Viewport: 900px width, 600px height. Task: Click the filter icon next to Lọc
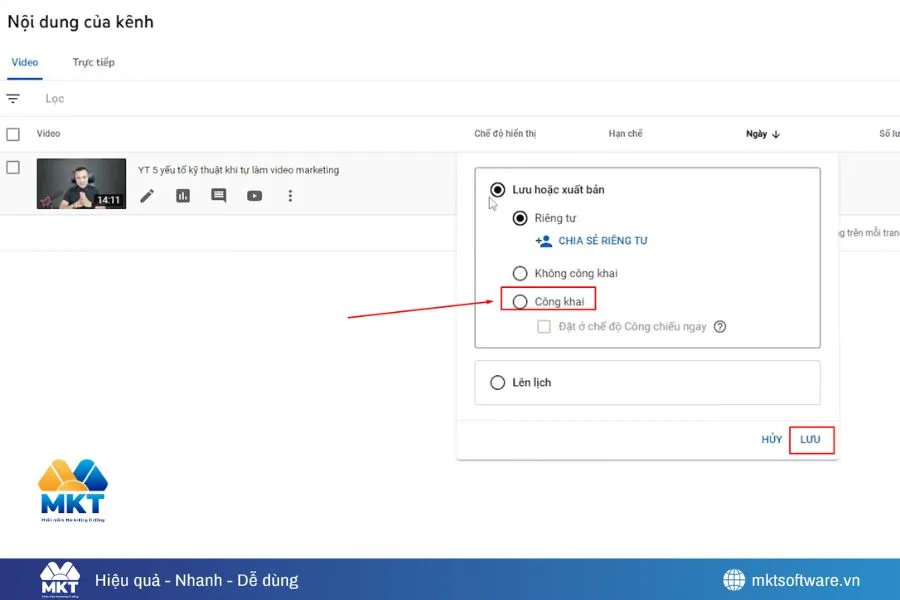click(13, 98)
